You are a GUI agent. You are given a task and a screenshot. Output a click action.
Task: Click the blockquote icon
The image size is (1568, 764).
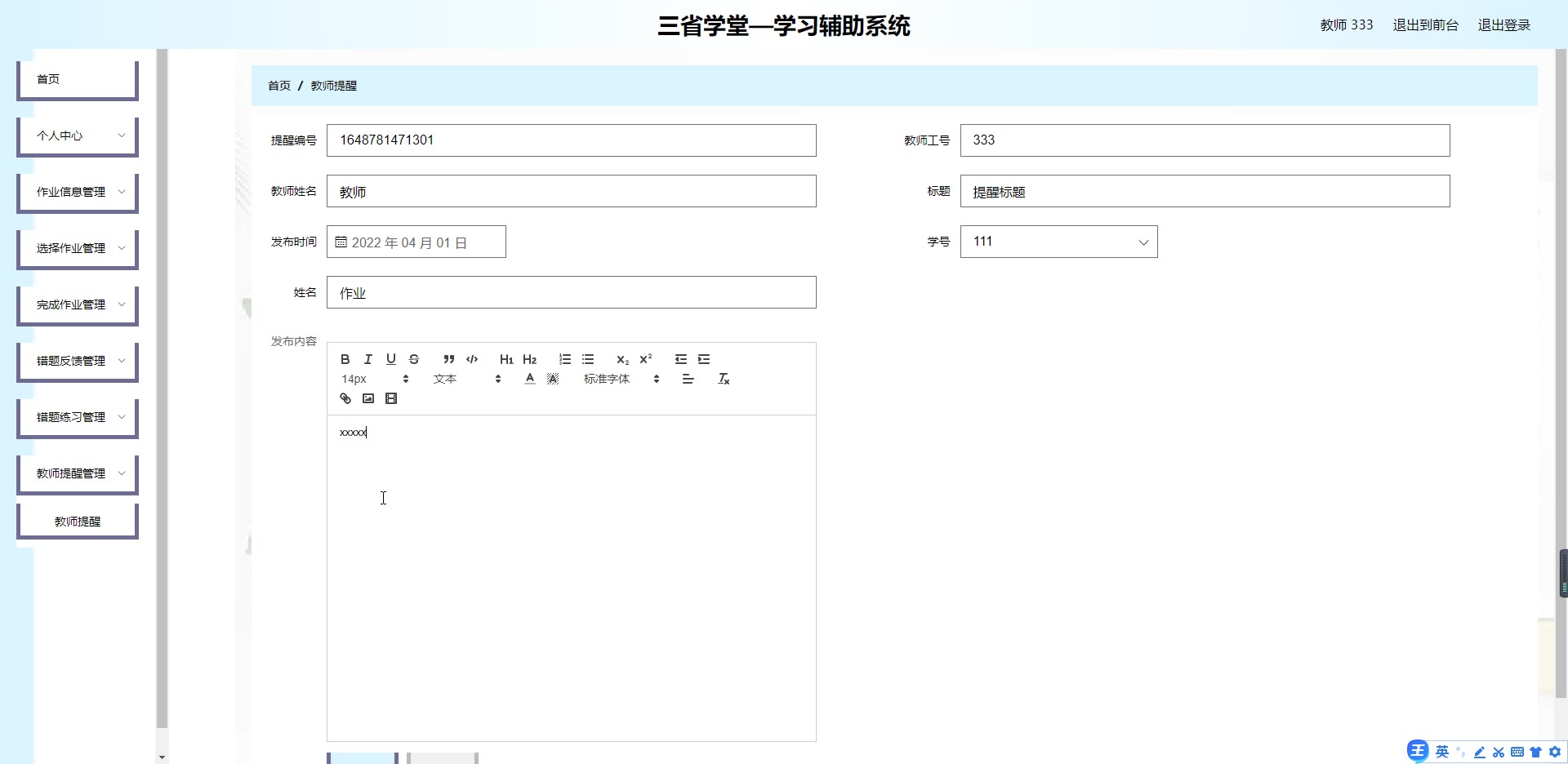448,359
